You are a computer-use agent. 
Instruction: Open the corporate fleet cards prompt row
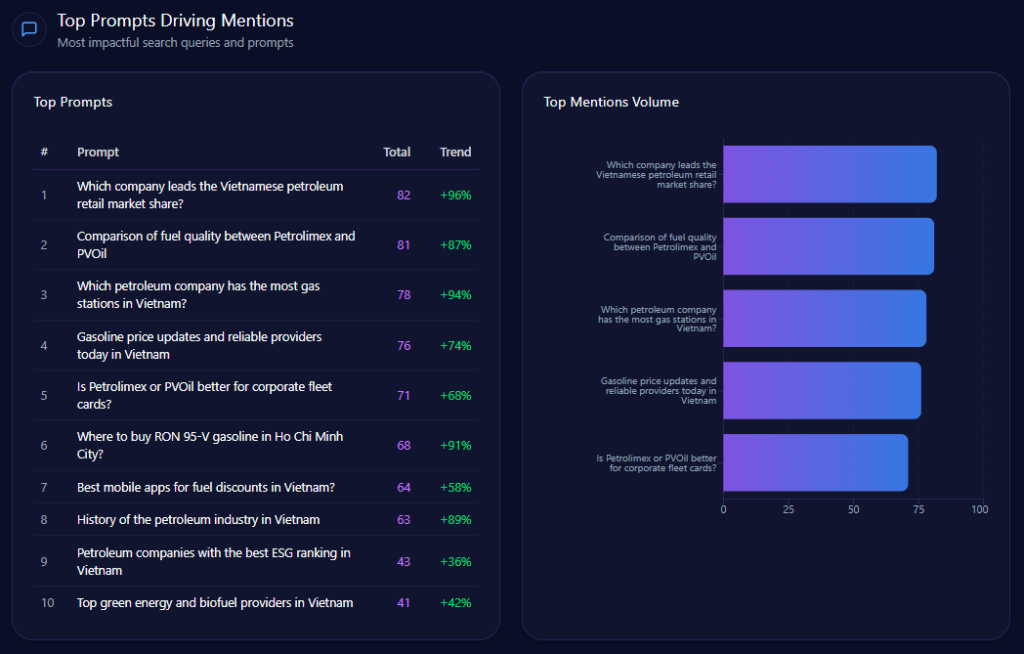pos(204,395)
